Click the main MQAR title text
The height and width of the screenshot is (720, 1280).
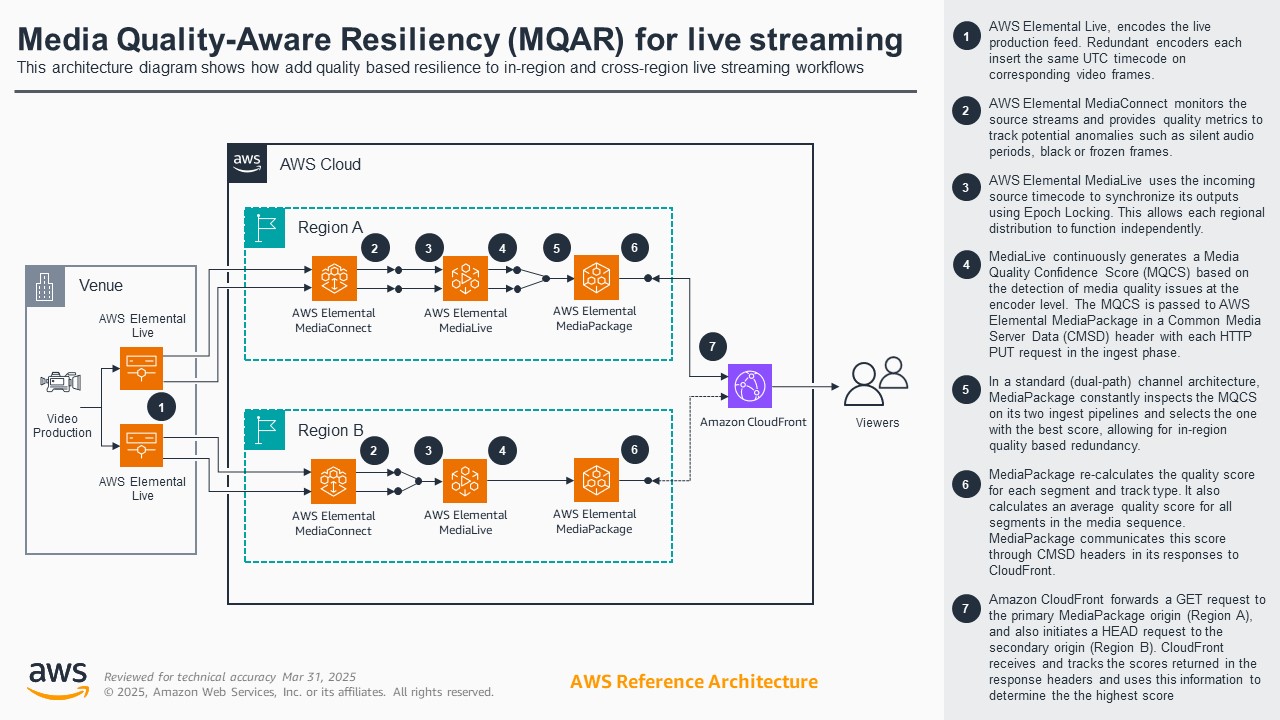pos(459,40)
